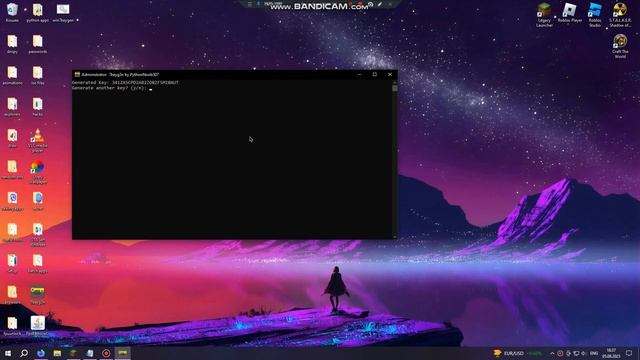
Task: Open taskbar search magnifier
Action: pos(24,353)
